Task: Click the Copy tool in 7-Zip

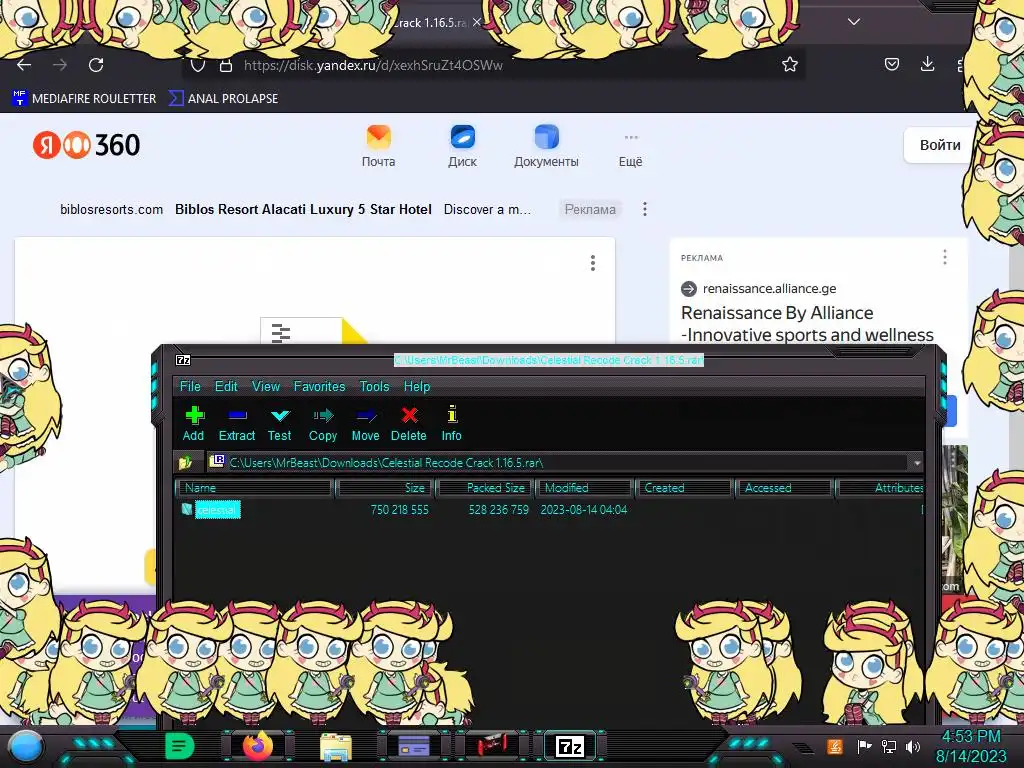Action: pyautogui.click(x=323, y=424)
